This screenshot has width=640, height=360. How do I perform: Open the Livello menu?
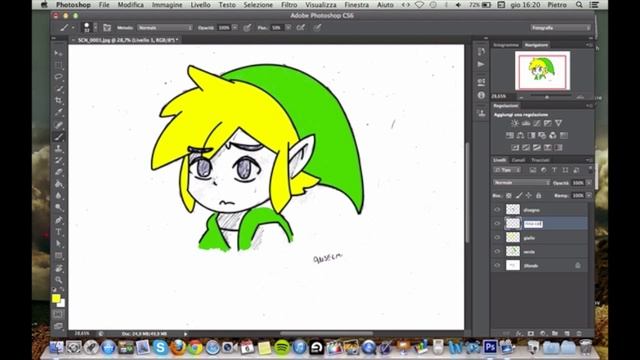[200, 5]
